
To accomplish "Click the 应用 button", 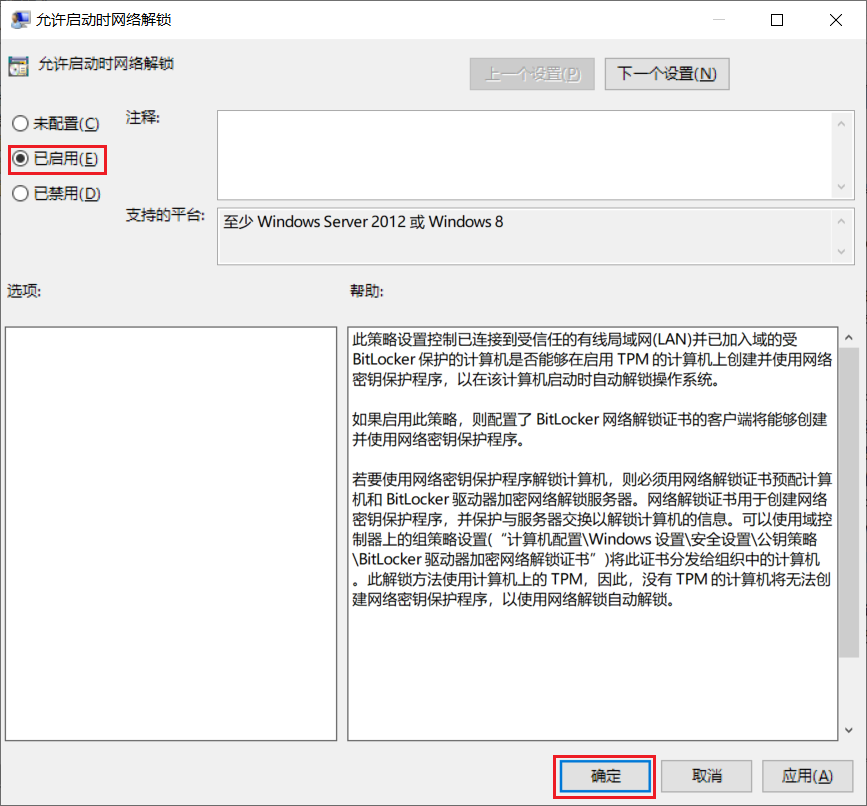I will [808, 776].
